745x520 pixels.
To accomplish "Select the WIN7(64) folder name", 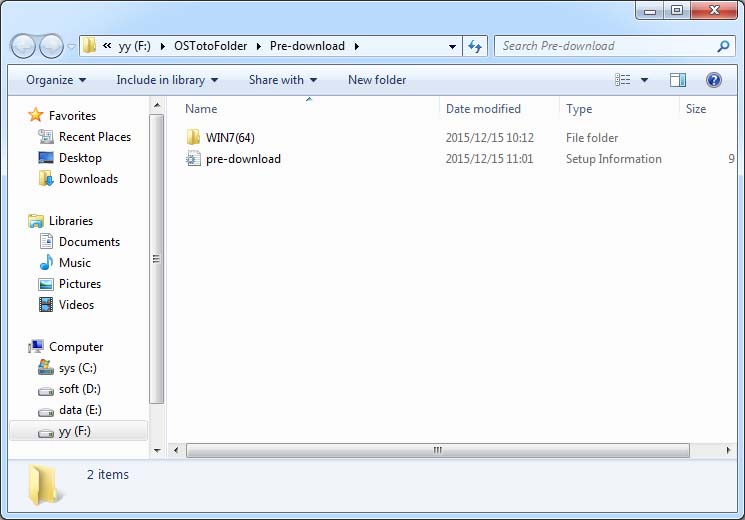I will tap(230, 138).
